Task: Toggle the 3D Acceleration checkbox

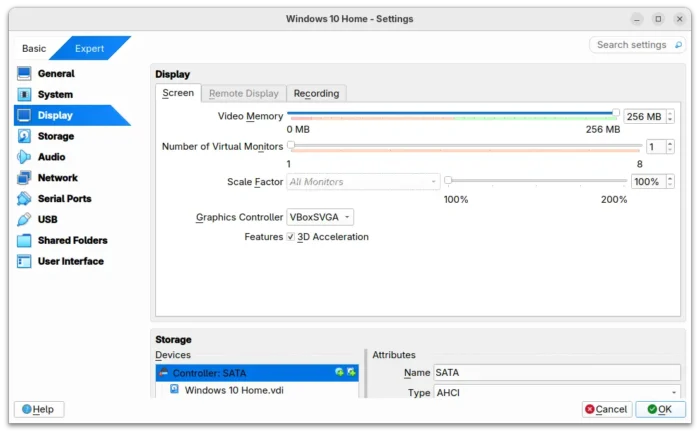Action: (291, 237)
